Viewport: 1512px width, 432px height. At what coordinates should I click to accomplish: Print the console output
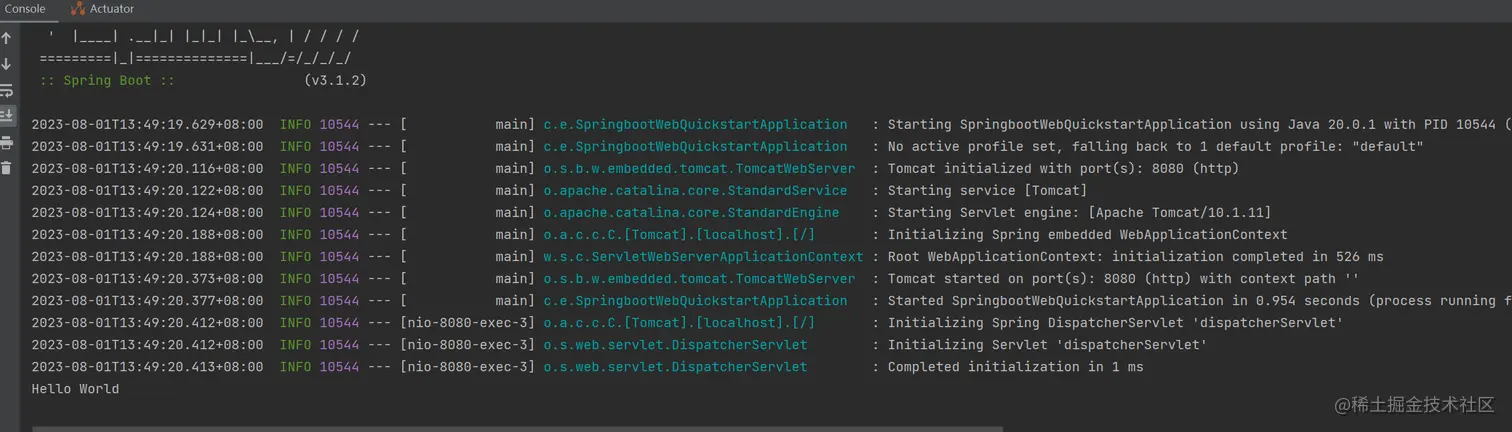tap(7, 142)
